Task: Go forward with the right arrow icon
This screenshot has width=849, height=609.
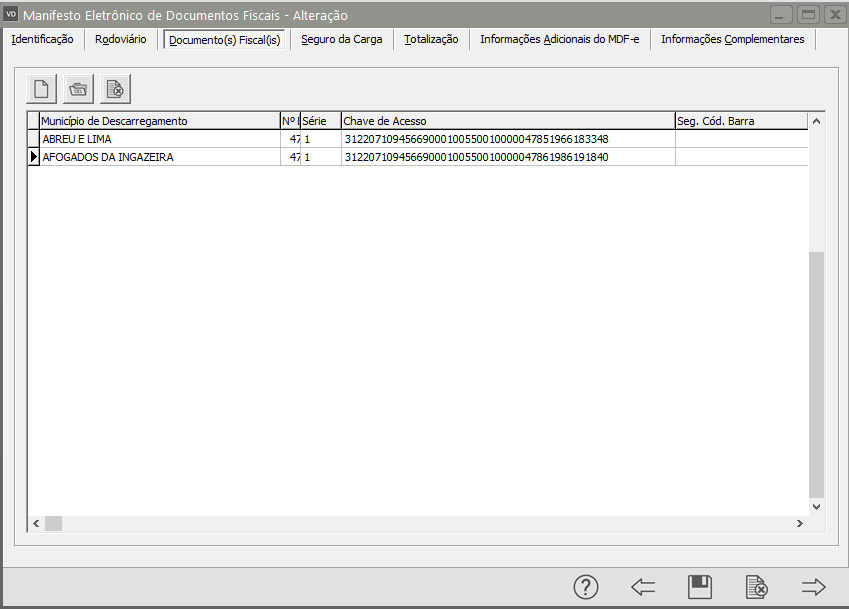Action: coord(813,587)
